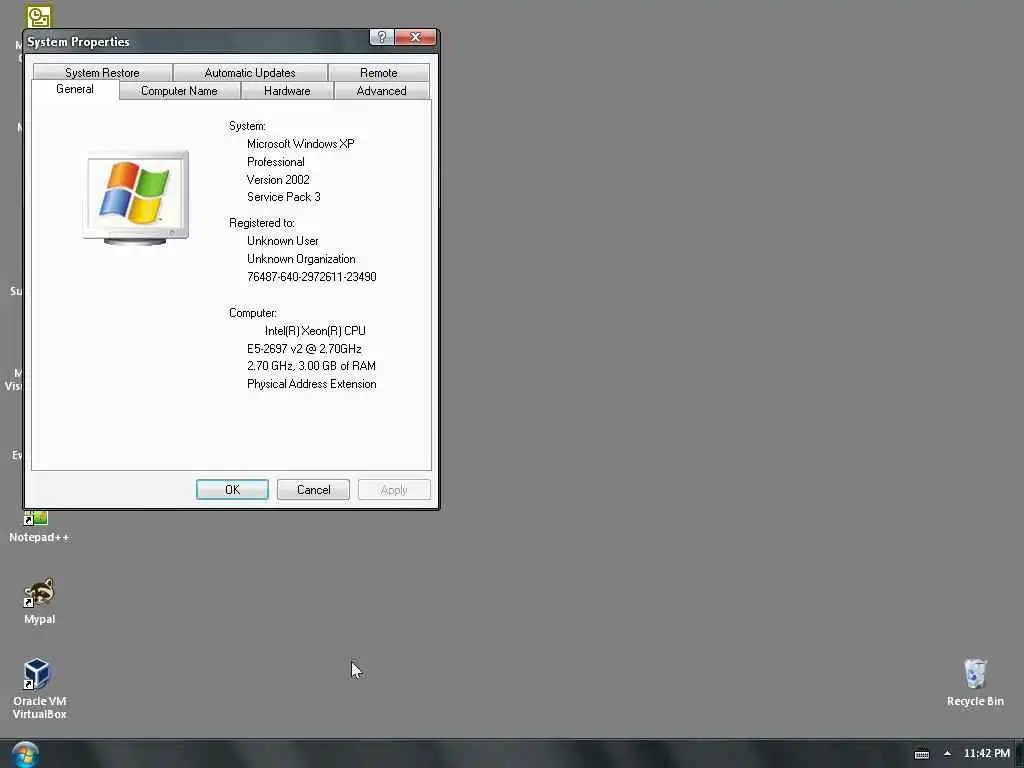This screenshot has width=1024, height=768.
Task: Go to the Computer Name tab
Action: point(180,91)
